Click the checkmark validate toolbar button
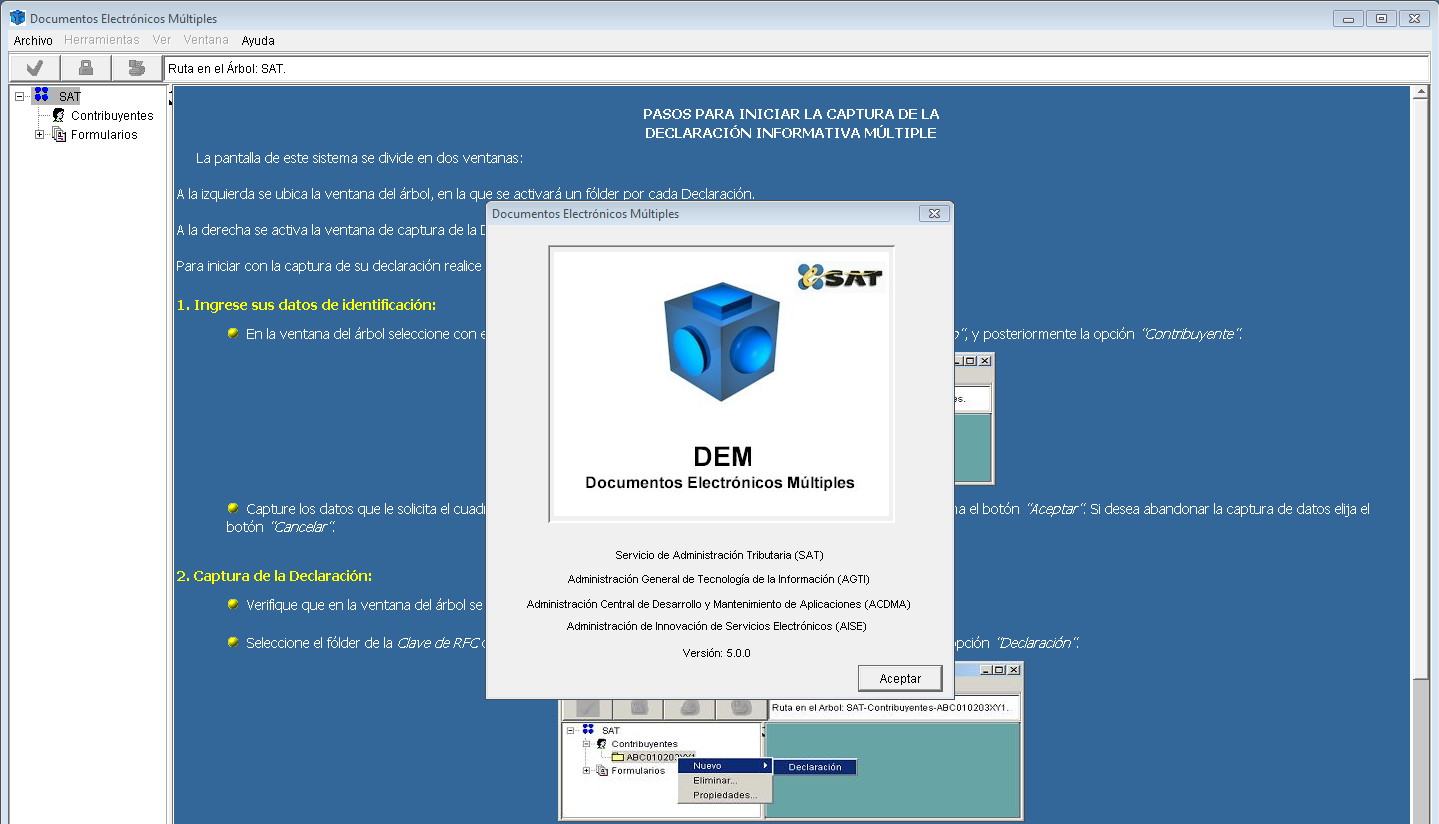Image resolution: width=1439 pixels, height=824 pixels. click(35, 68)
